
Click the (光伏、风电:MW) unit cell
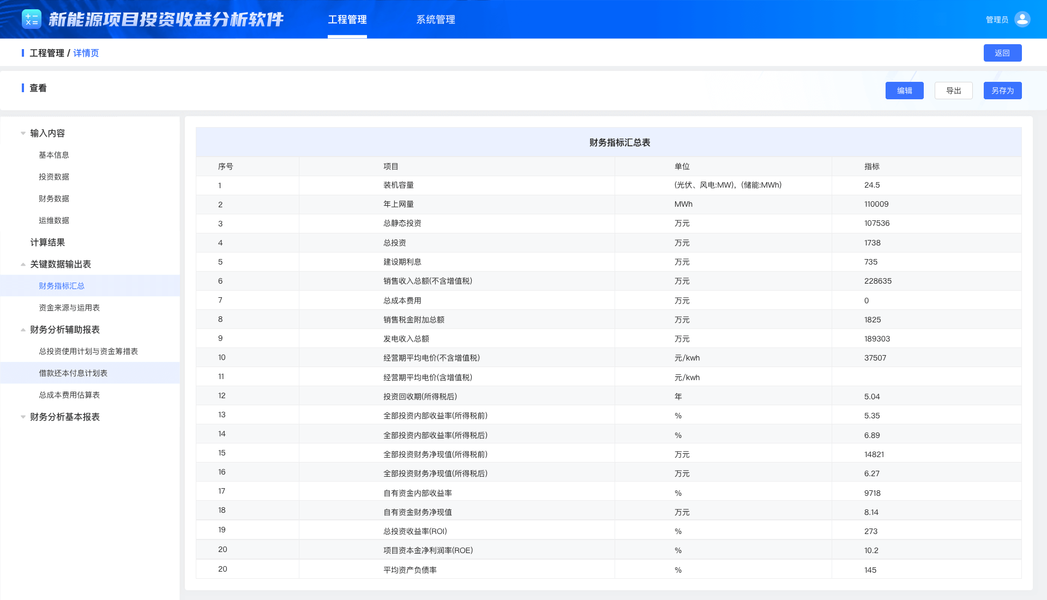728,185
